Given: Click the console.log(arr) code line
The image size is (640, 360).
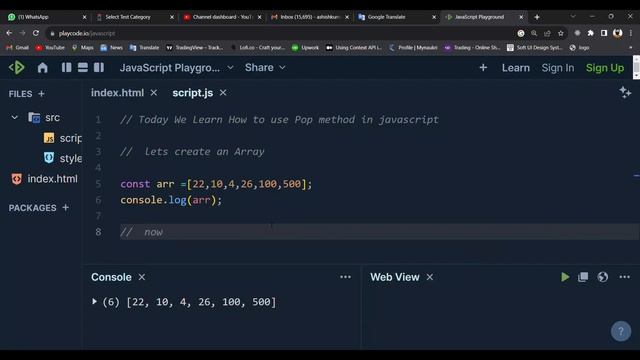Looking at the screenshot, I should tap(171, 200).
